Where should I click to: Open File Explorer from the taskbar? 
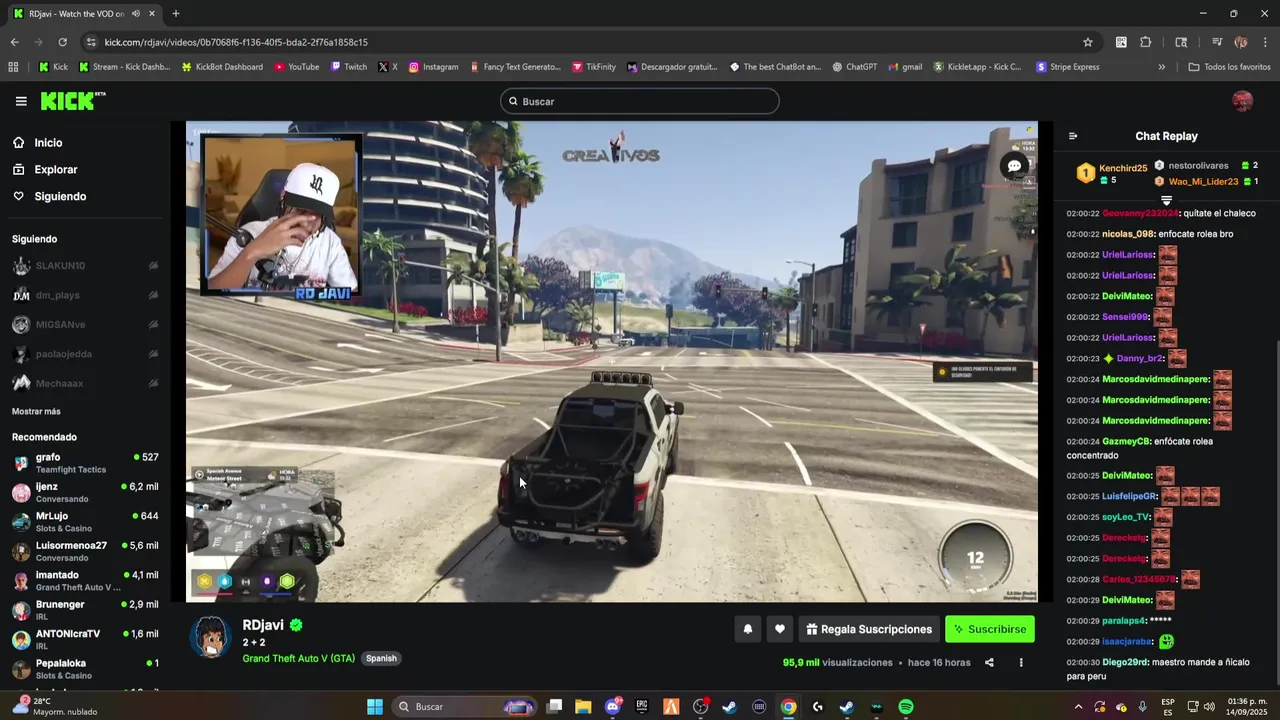click(583, 707)
